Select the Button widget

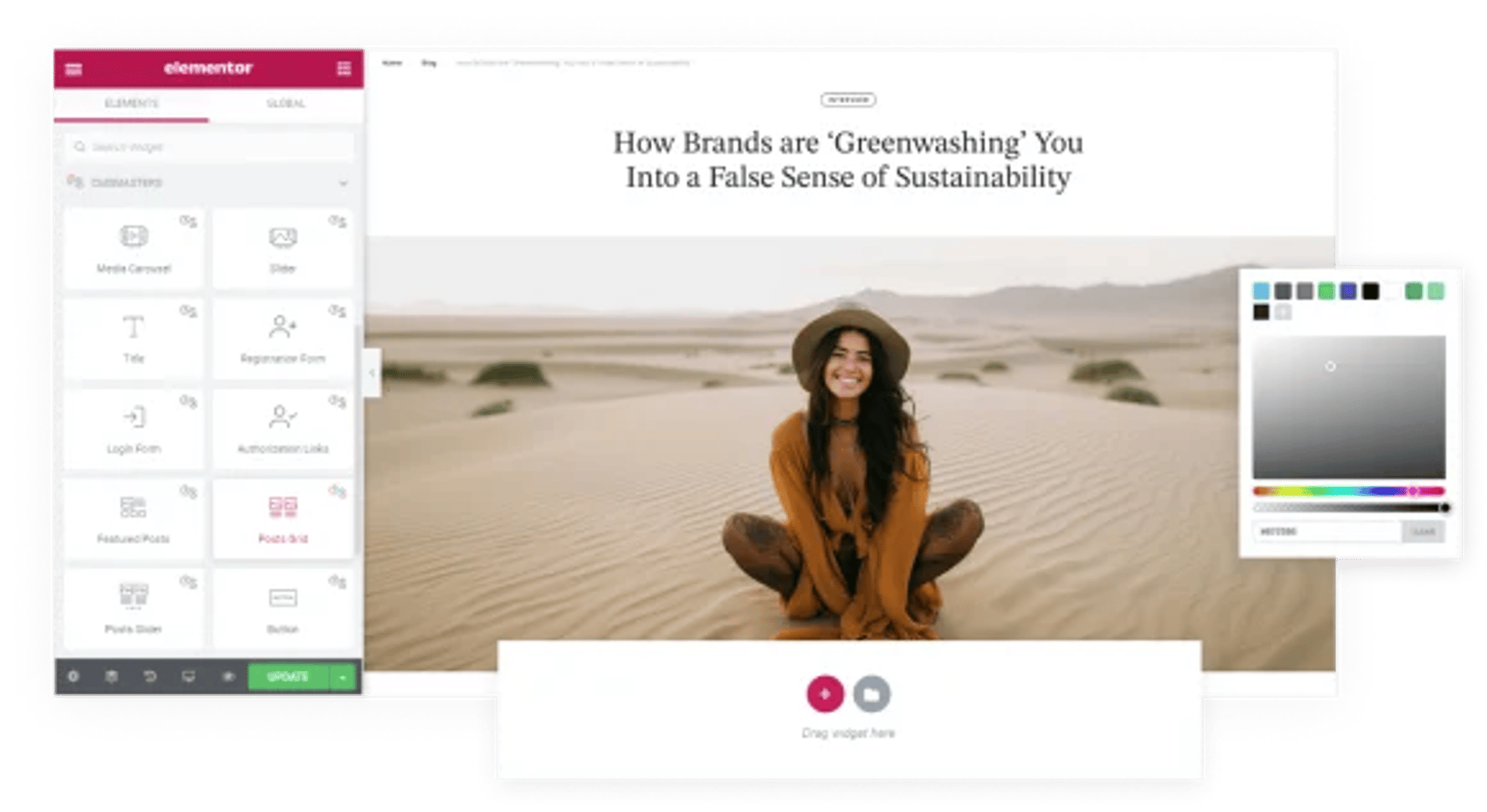[283, 609]
